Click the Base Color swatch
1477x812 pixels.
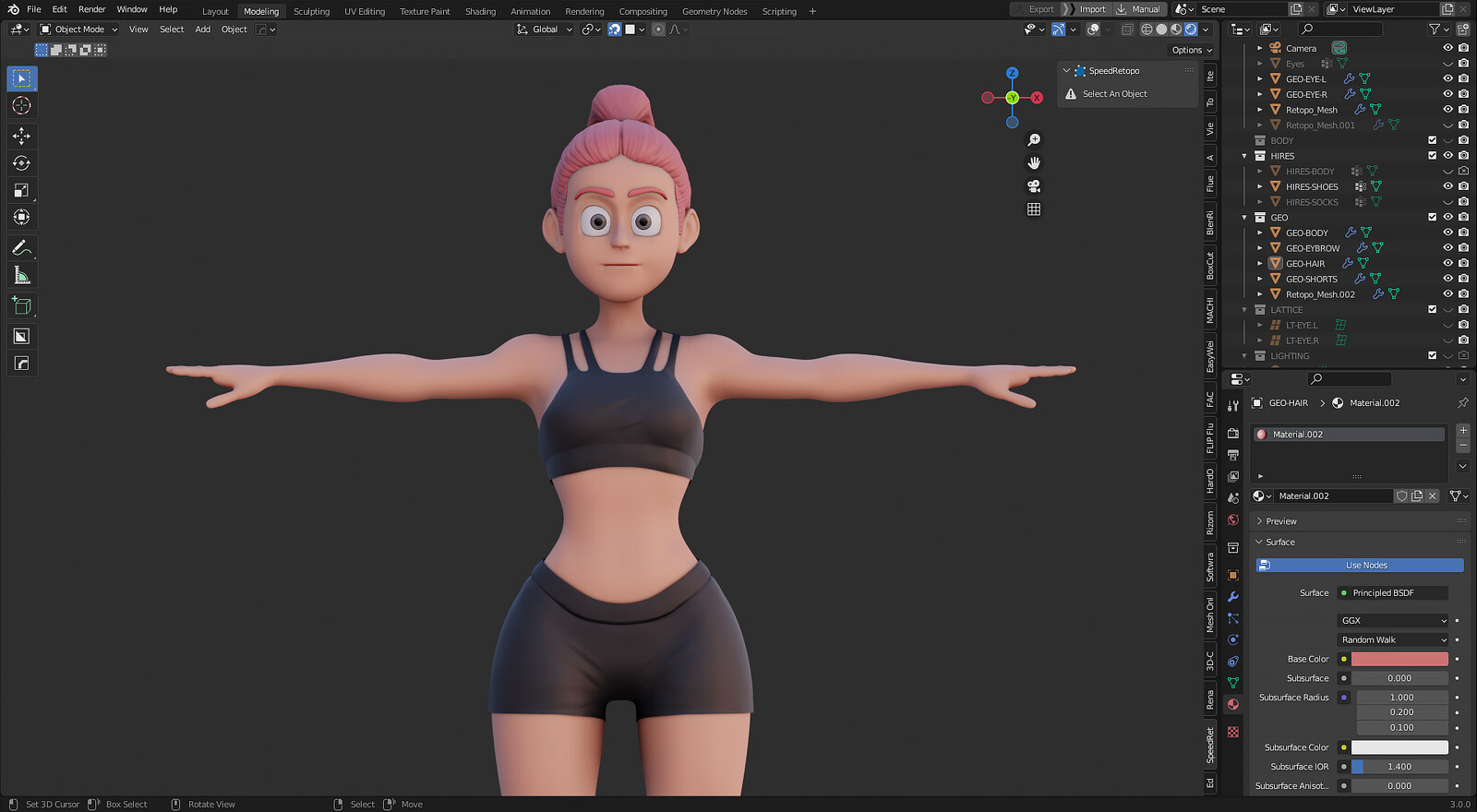click(x=1399, y=660)
